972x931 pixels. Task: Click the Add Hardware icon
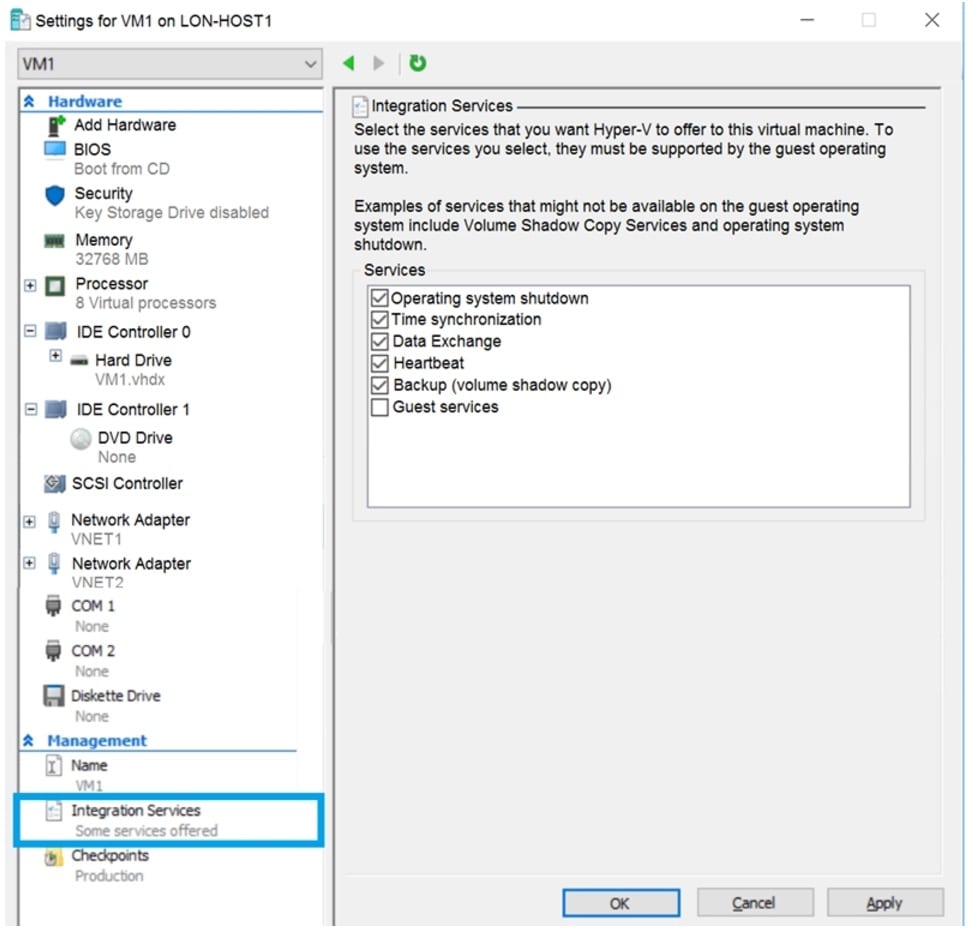point(55,125)
